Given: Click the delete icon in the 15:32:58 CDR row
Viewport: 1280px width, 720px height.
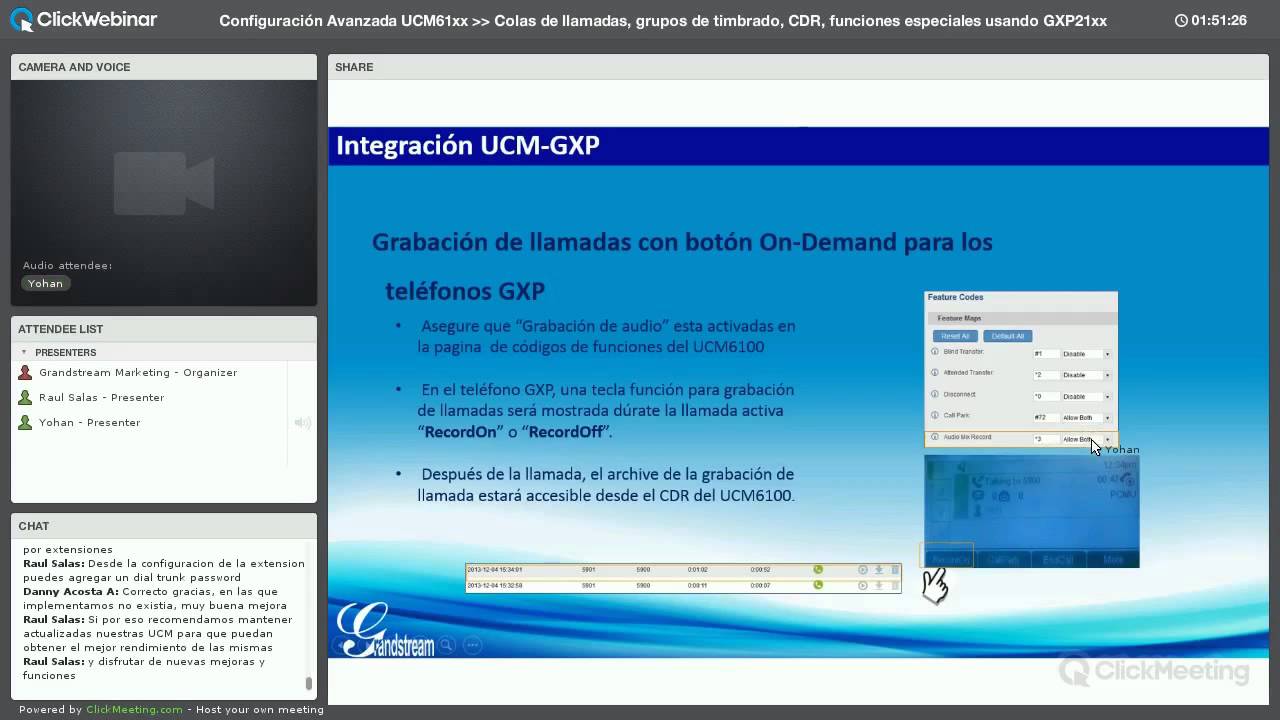Looking at the screenshot, I should pos(895,585).
